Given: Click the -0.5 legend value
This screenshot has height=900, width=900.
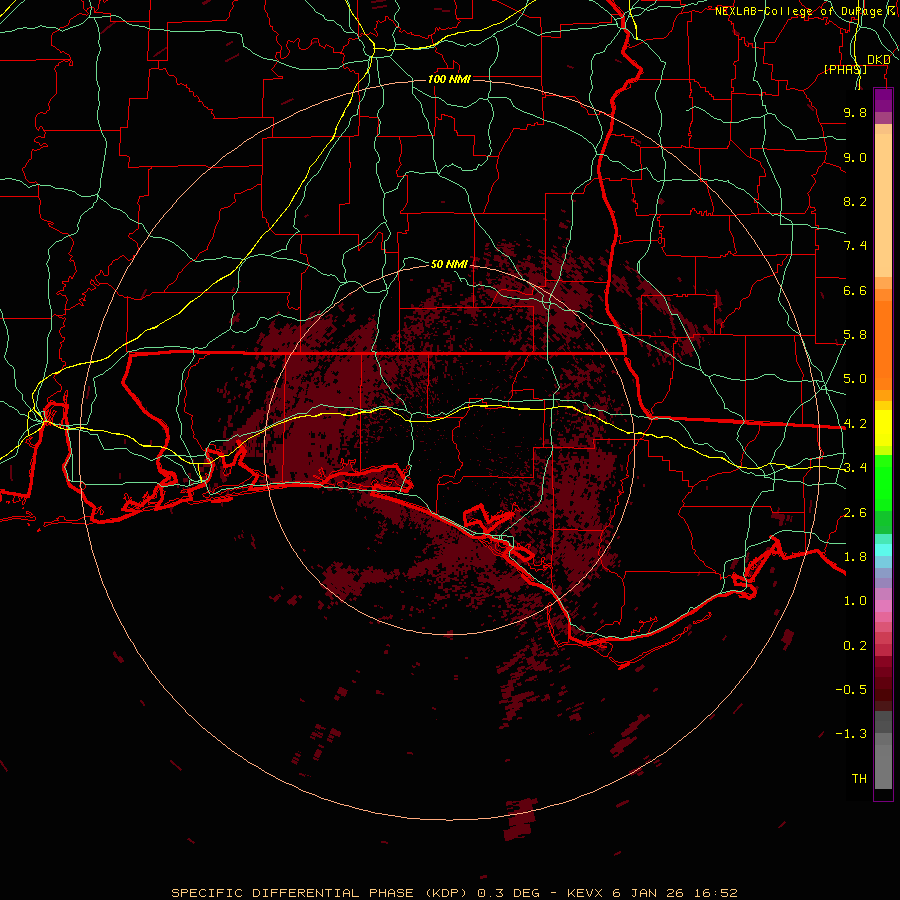Looking at the screenshot, I should 851,690.
